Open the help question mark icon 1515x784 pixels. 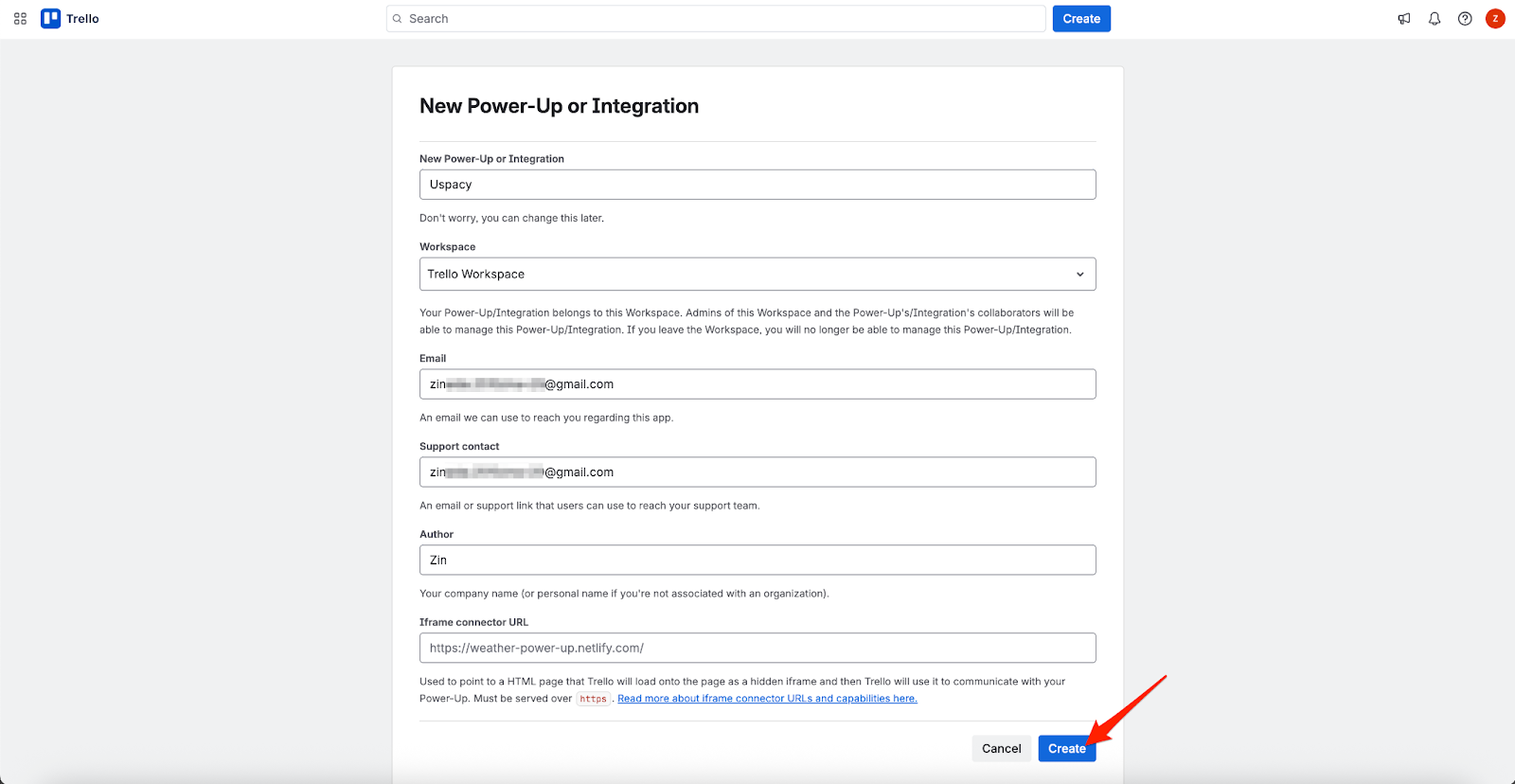(1465, 19)
